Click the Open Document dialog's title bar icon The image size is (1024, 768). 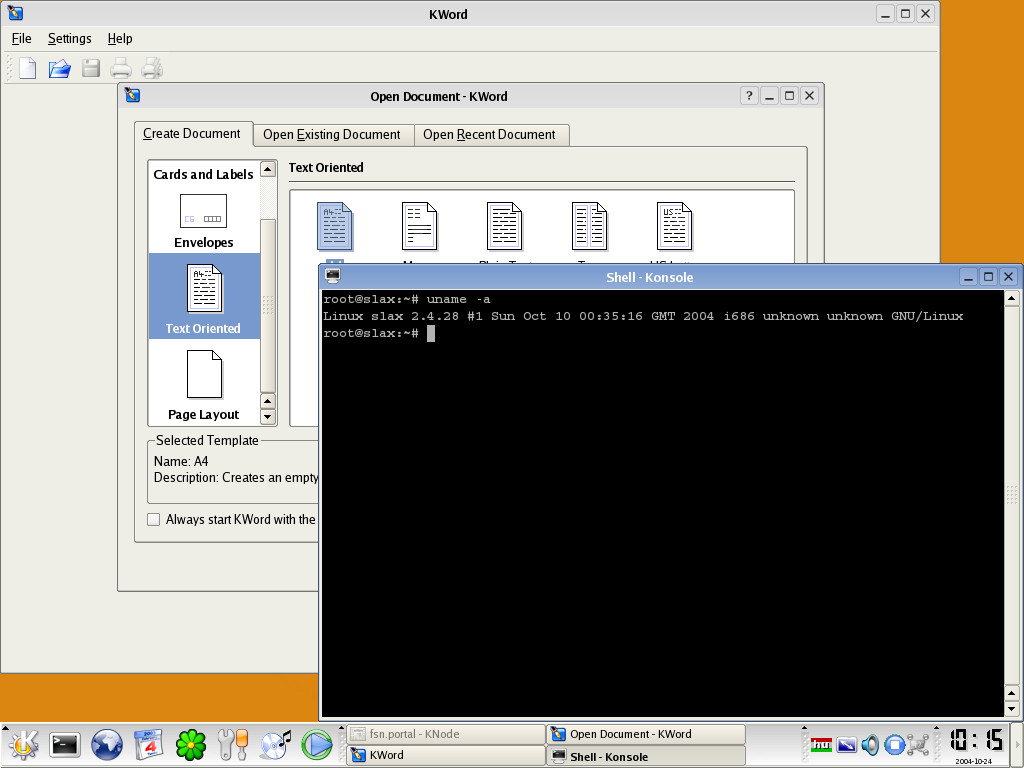point(133,95)
